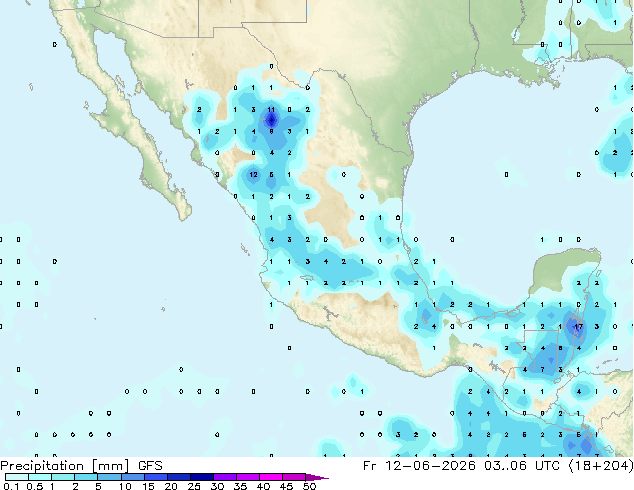Click the "50" legend tick label
634x490 pixels.
(309, 486)
